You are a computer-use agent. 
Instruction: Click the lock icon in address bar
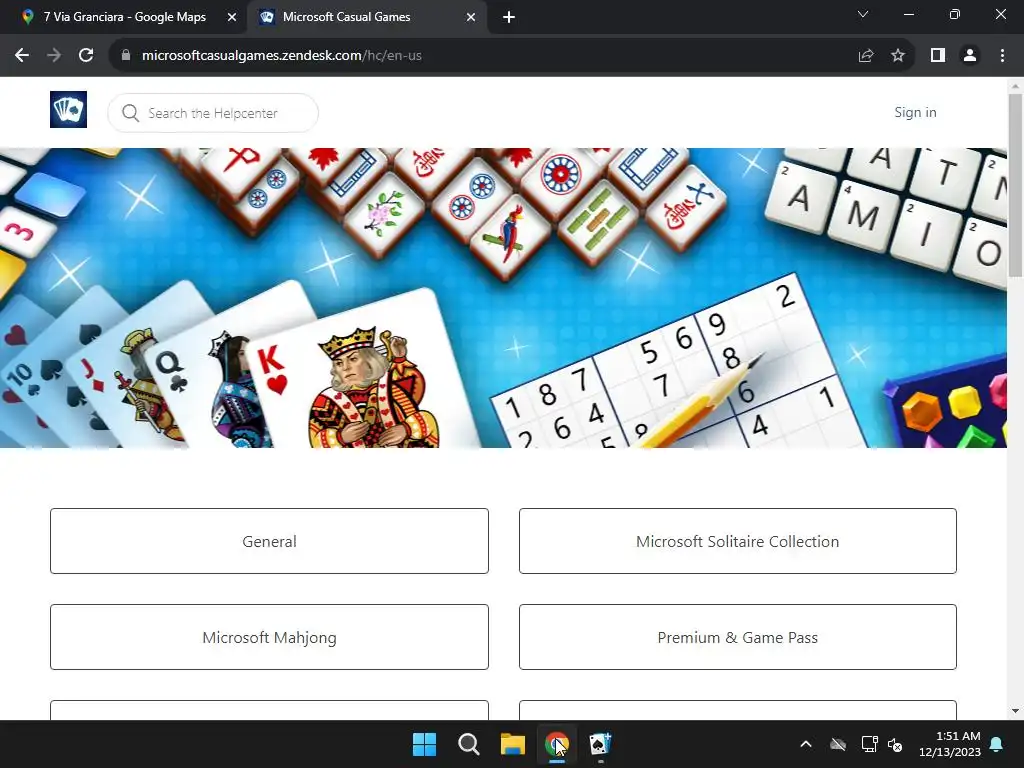(126, 56)
